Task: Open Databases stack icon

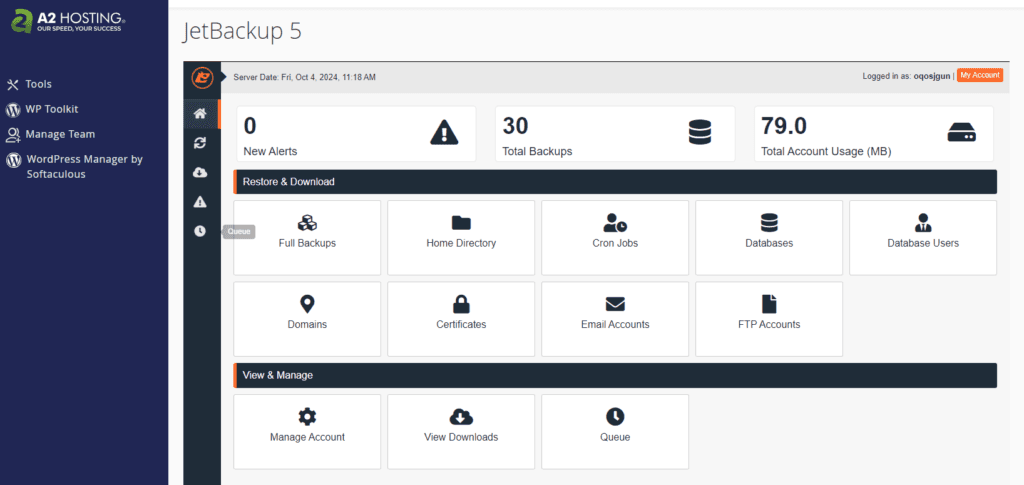Action: 769,223
